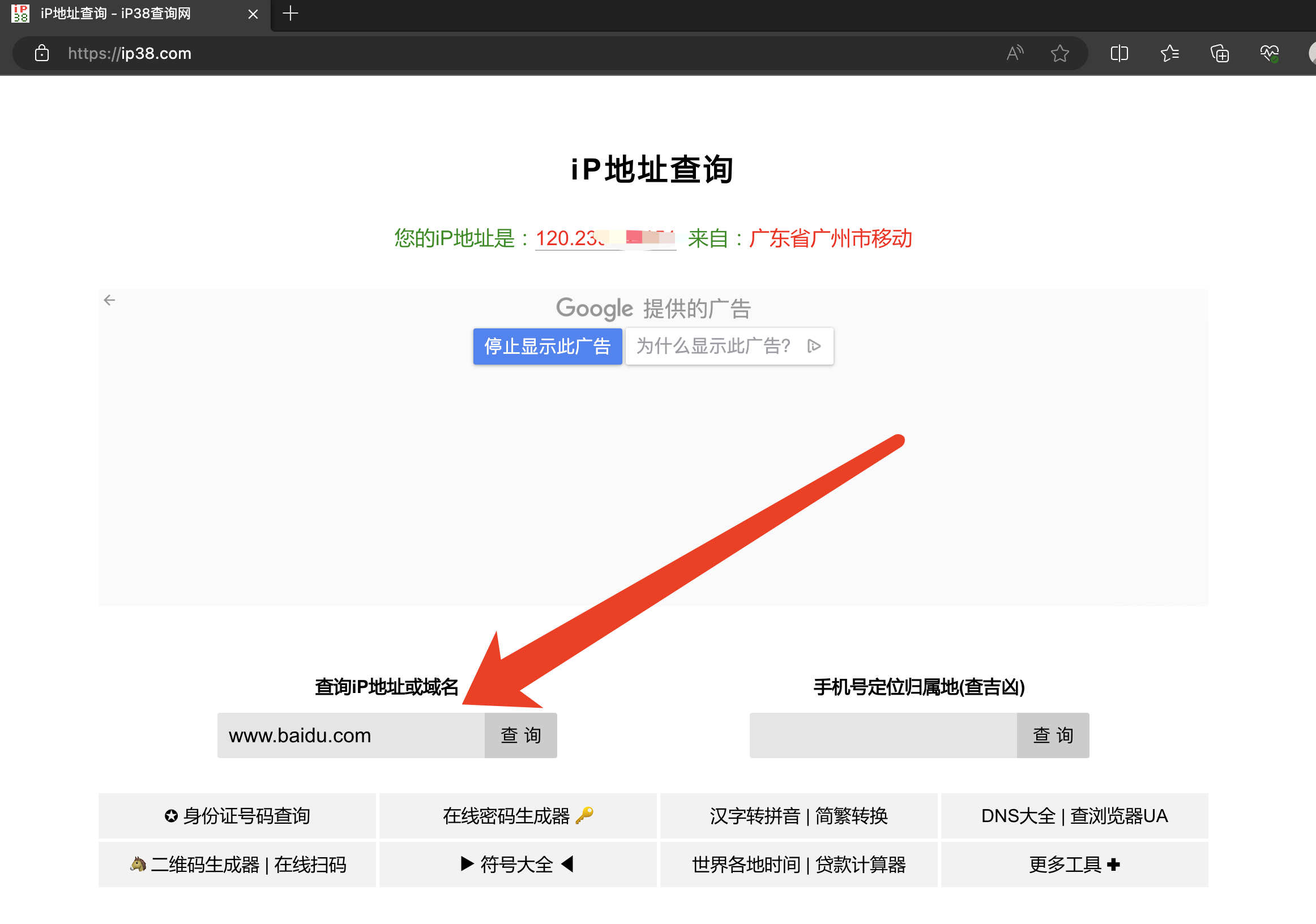Click the phone number input field
The image size is (1316, 924).
click(883, 735)
